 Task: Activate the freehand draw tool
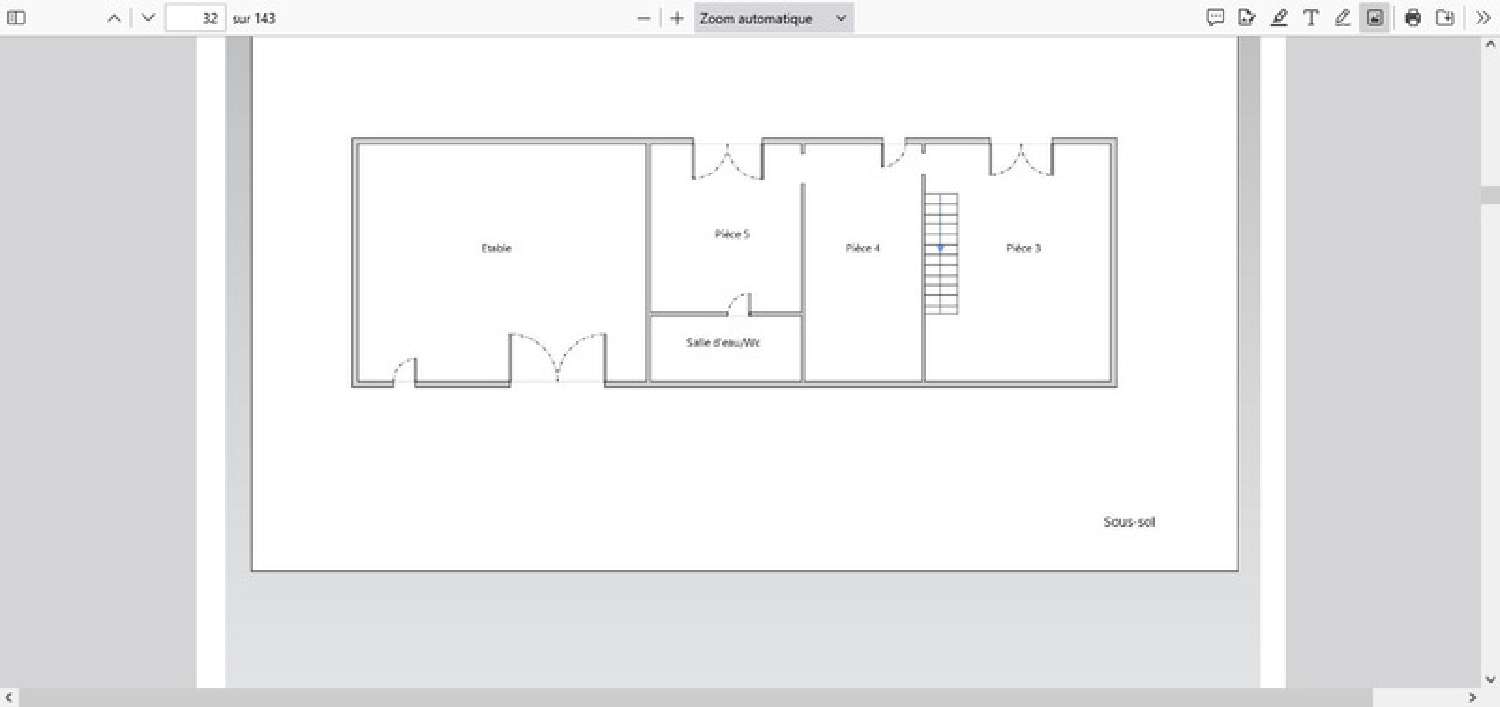(x=1342, y=18)
